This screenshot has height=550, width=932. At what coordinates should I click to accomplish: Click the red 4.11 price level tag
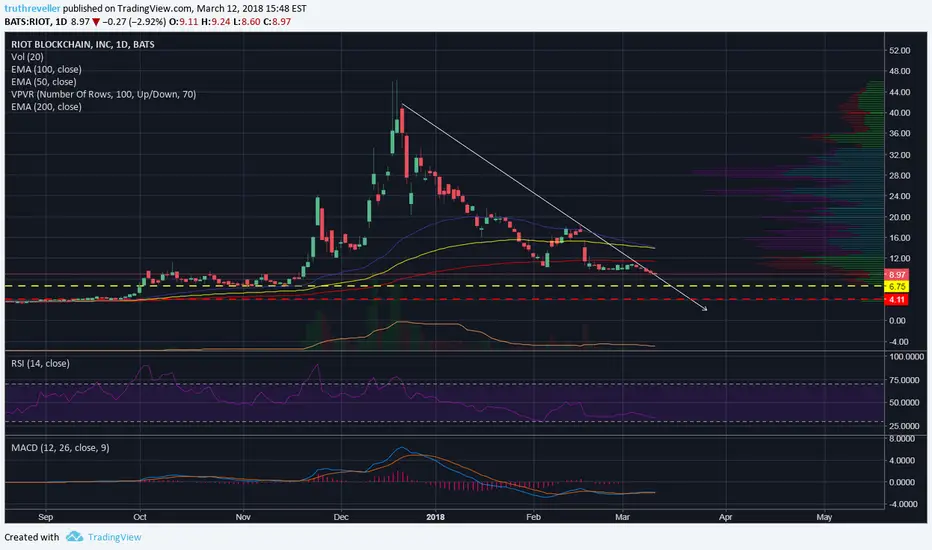click(x=896, y=300)
